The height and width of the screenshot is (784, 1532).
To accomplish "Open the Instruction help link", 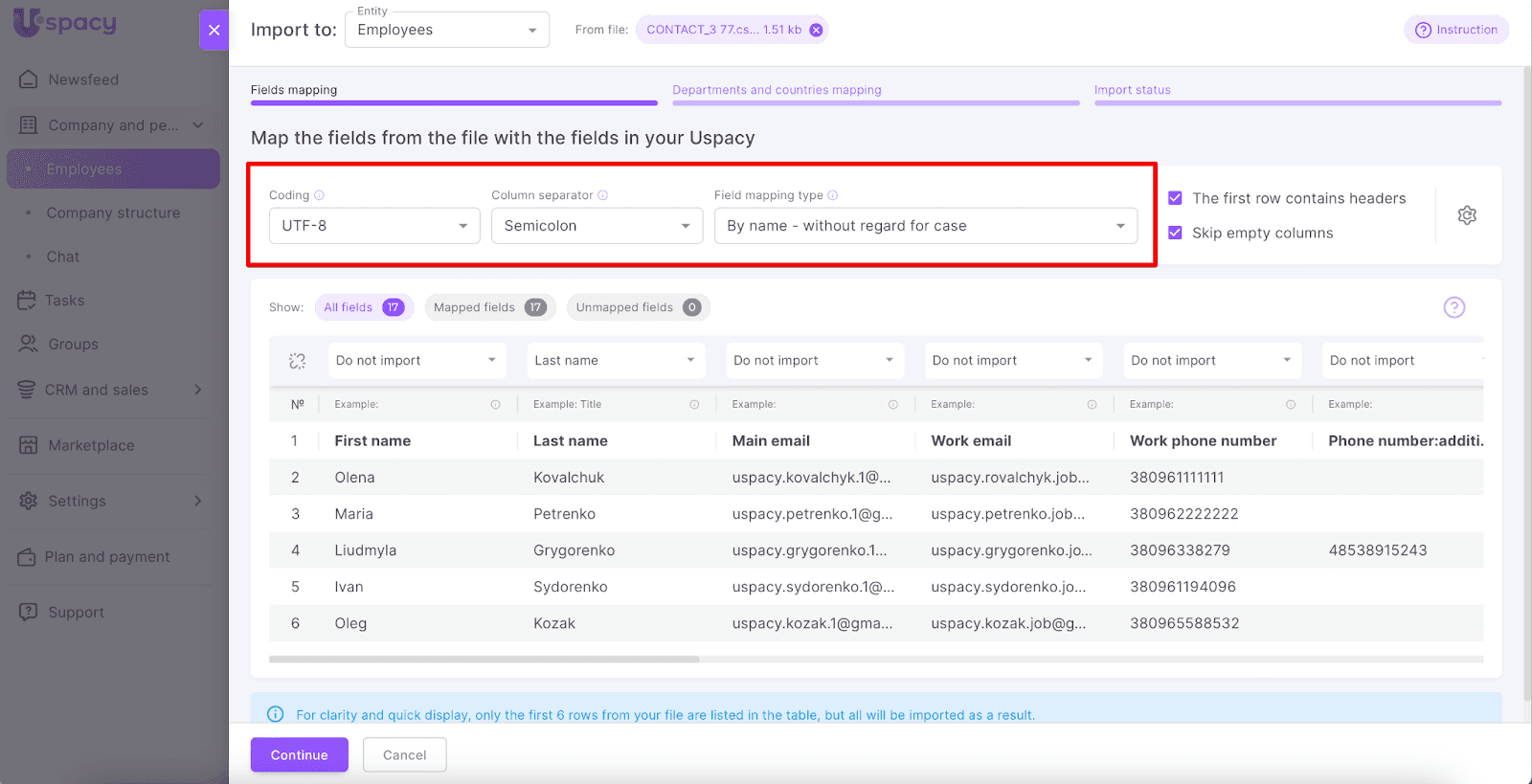I will click(1456, 30).
